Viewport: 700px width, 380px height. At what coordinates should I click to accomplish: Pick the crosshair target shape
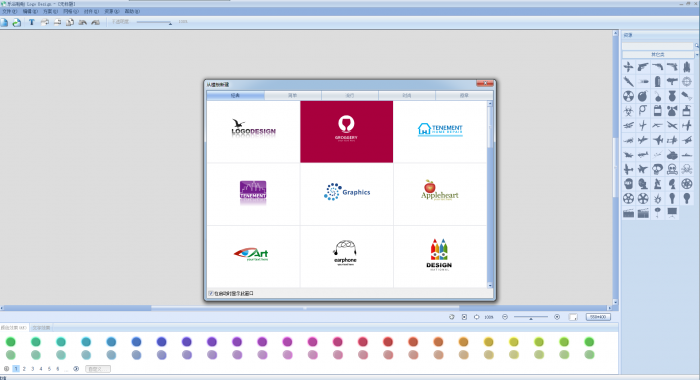687,81
